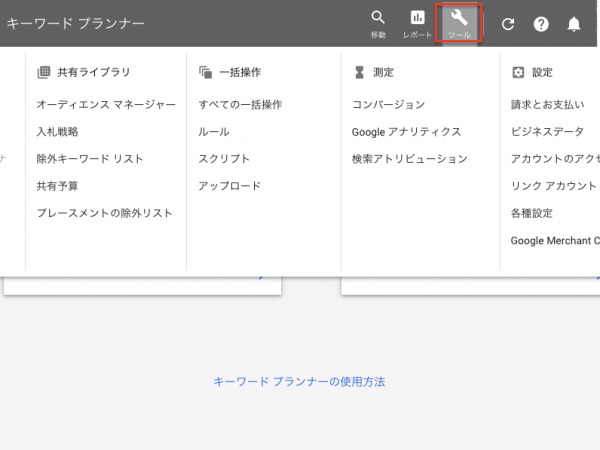
Task: Open Google Merchant Center entry
Action: click(555, 241)
